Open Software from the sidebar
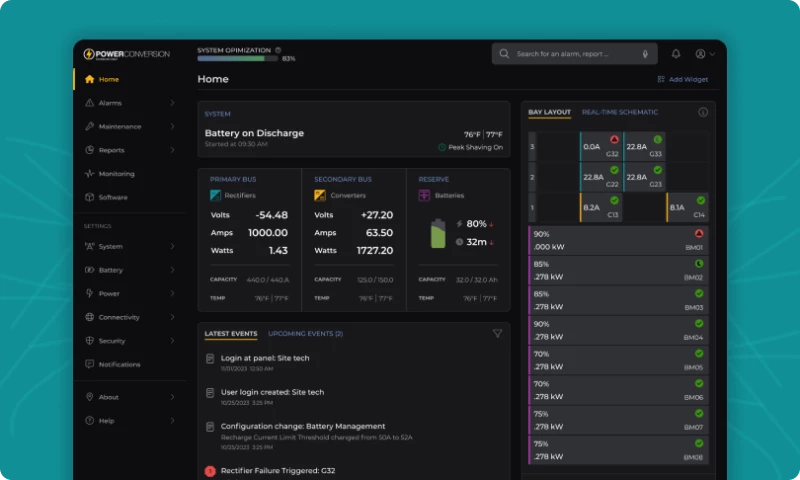Screen dimensions: 800x480 click(x=113, y=197)
